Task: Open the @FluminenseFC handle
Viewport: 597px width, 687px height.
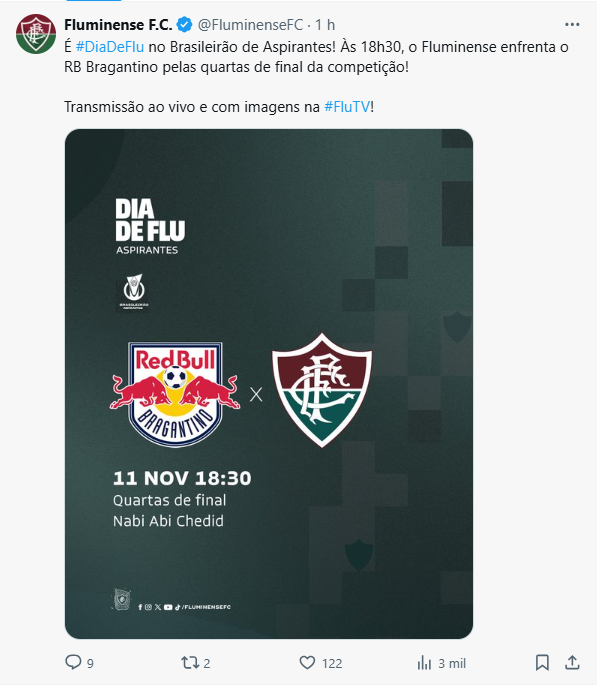Action: tap(250, 25)
